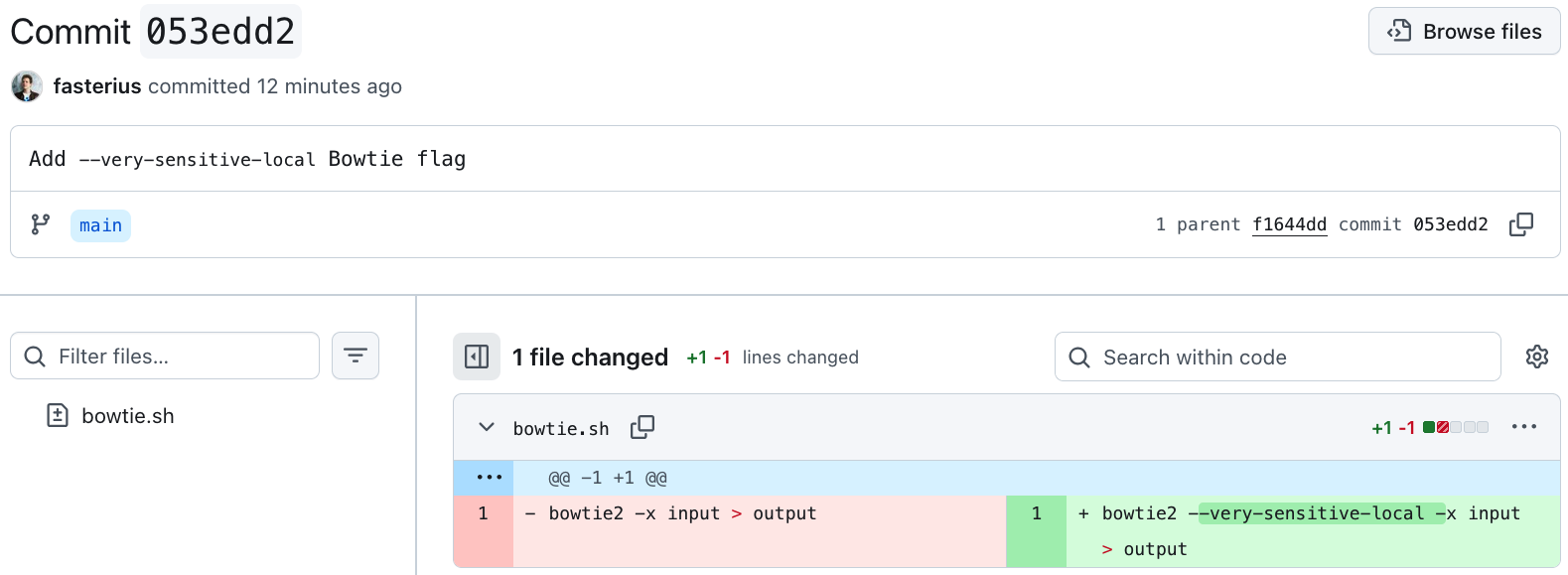Open file filter options menu
This screenshot has width=1568, height=575.
tap(356, 356)
